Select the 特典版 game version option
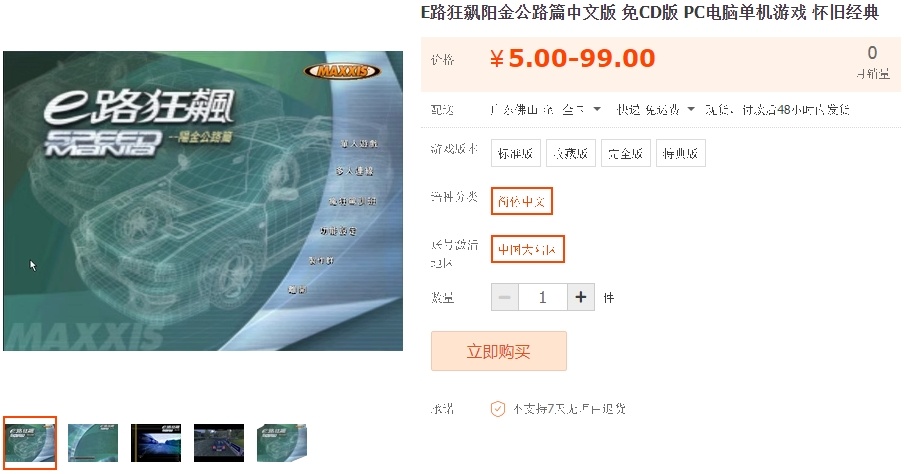 (x=680, y=153)
